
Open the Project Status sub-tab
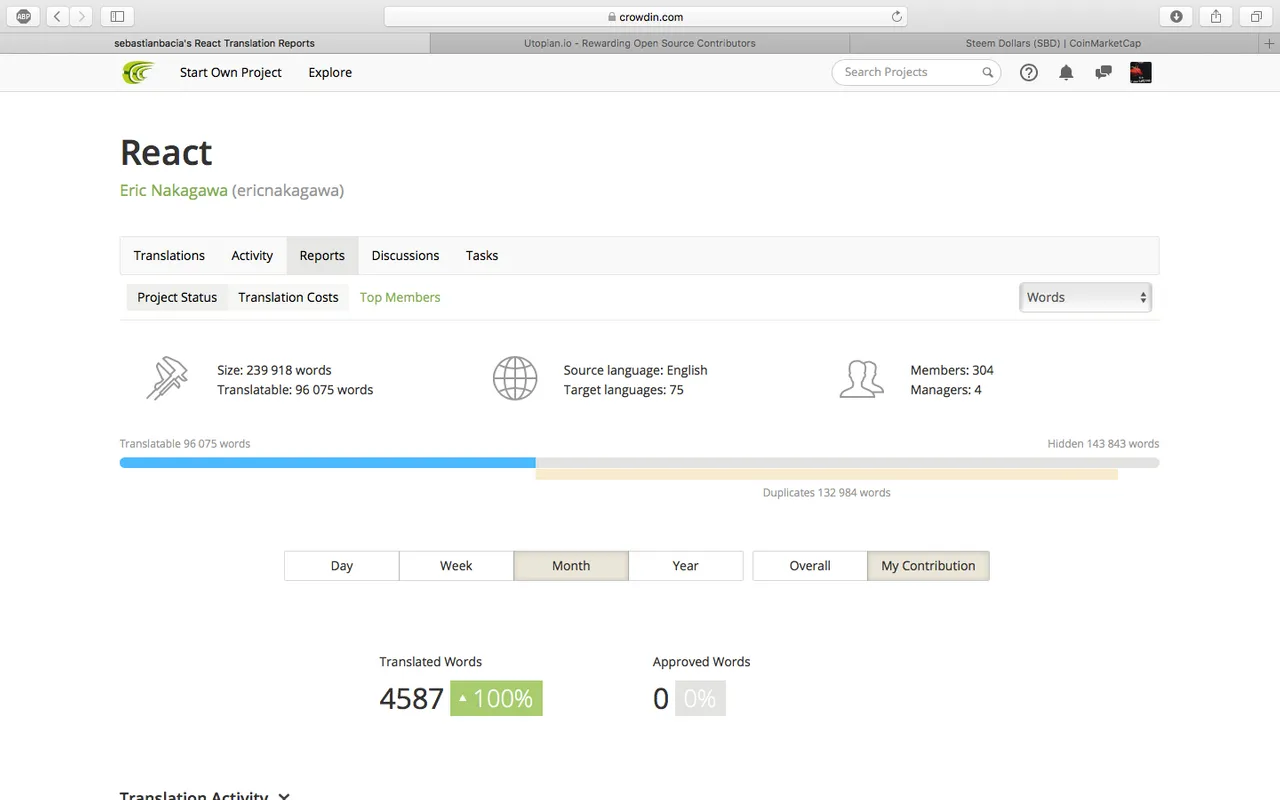[177, 297]
